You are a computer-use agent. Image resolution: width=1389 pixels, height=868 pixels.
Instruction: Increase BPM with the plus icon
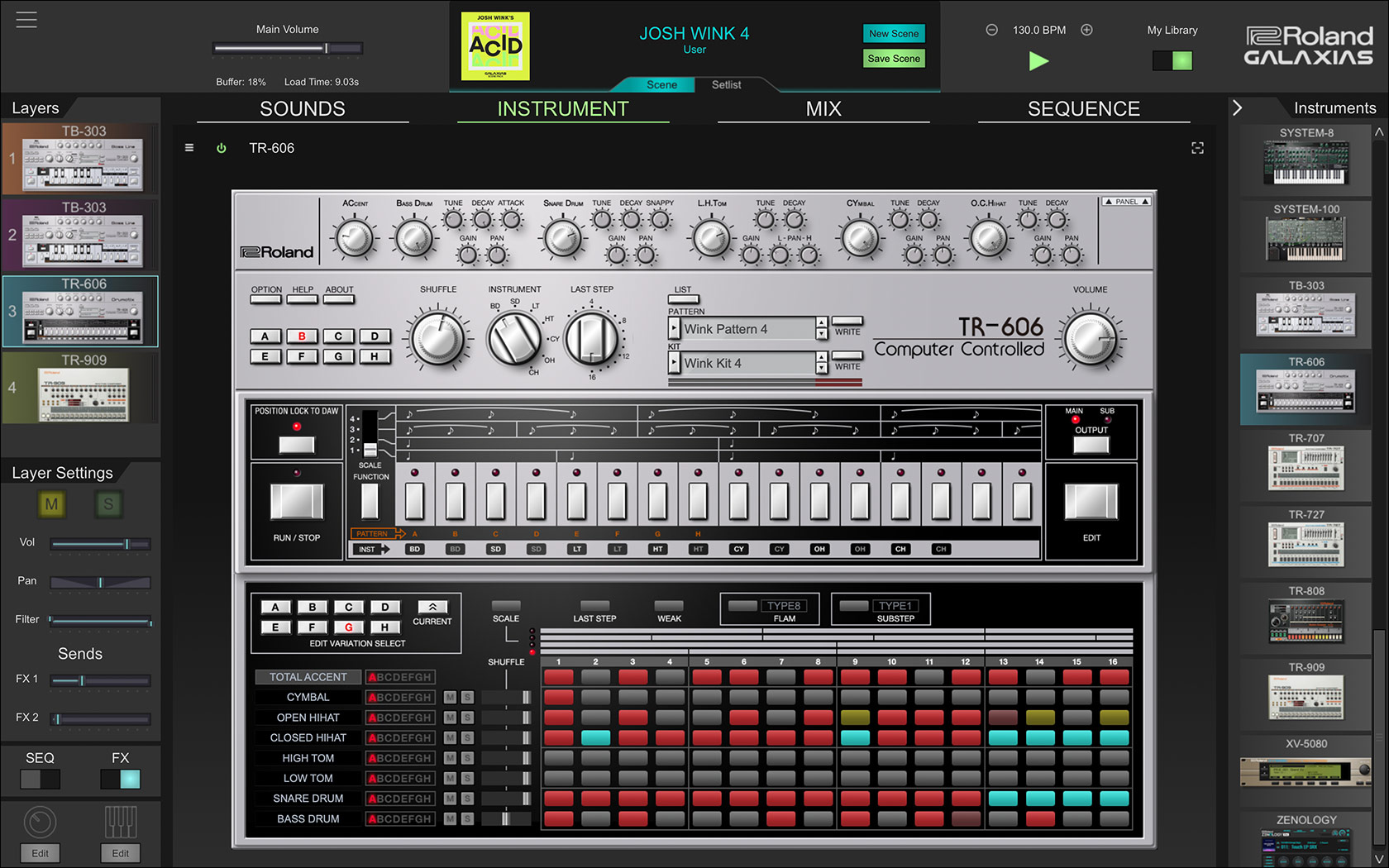coord(1086,30)
